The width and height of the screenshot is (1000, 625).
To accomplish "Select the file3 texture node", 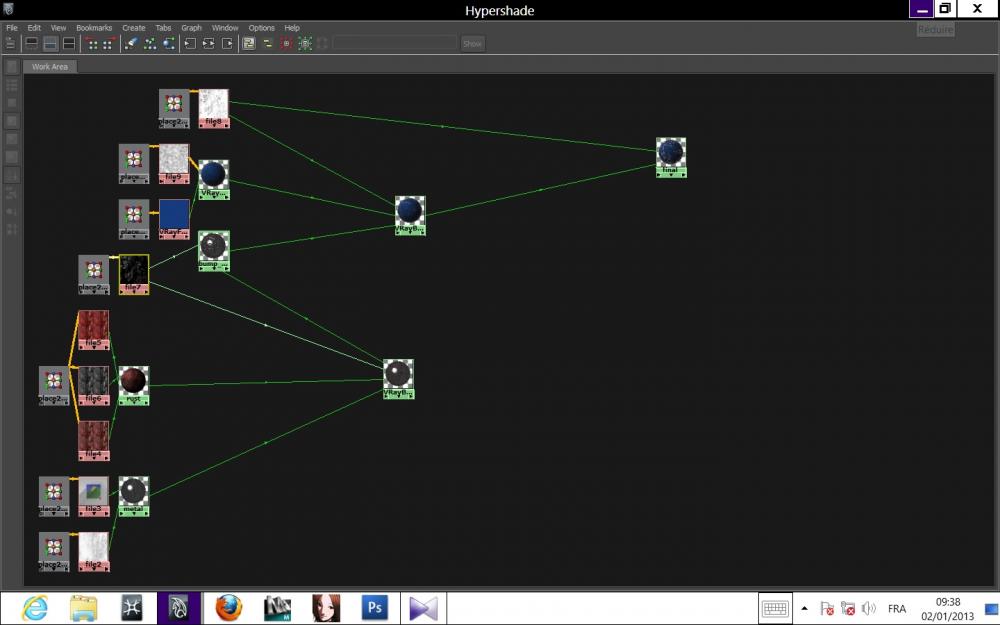I will pyautogui.click(x=94, y=496).
